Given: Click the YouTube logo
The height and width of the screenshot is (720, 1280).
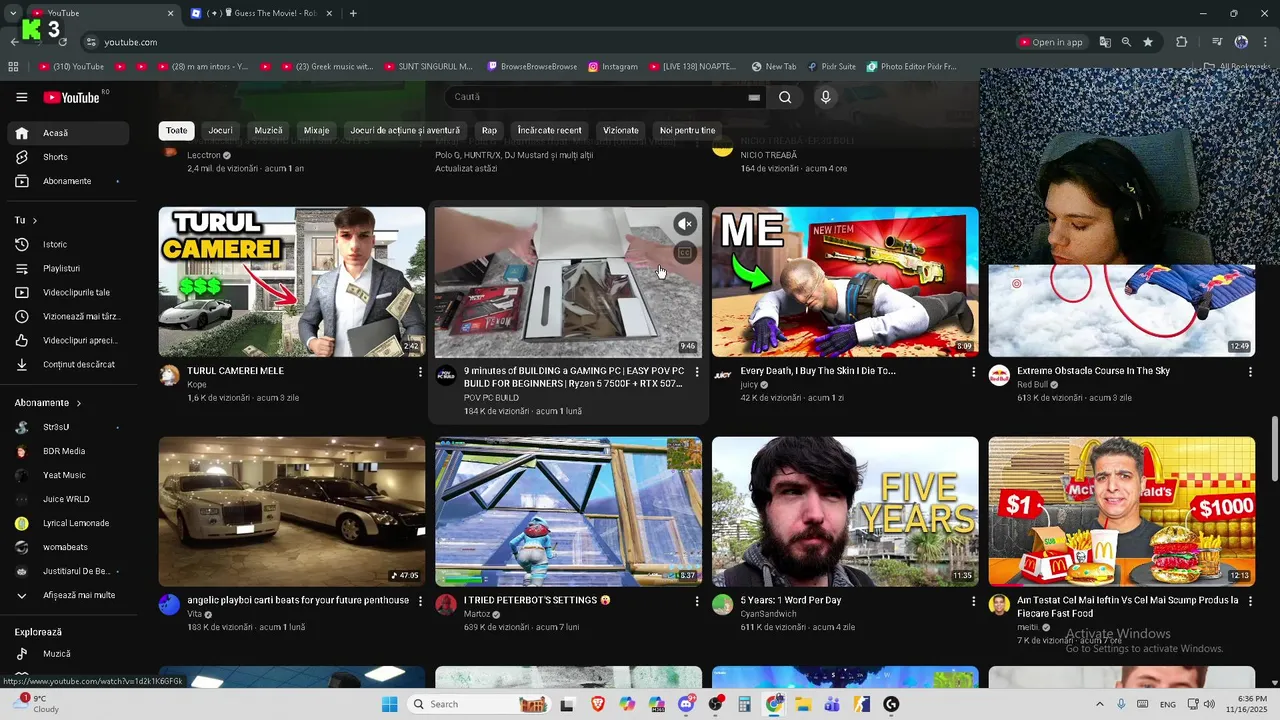Looking at the screenshot, I should pos(71,97).
